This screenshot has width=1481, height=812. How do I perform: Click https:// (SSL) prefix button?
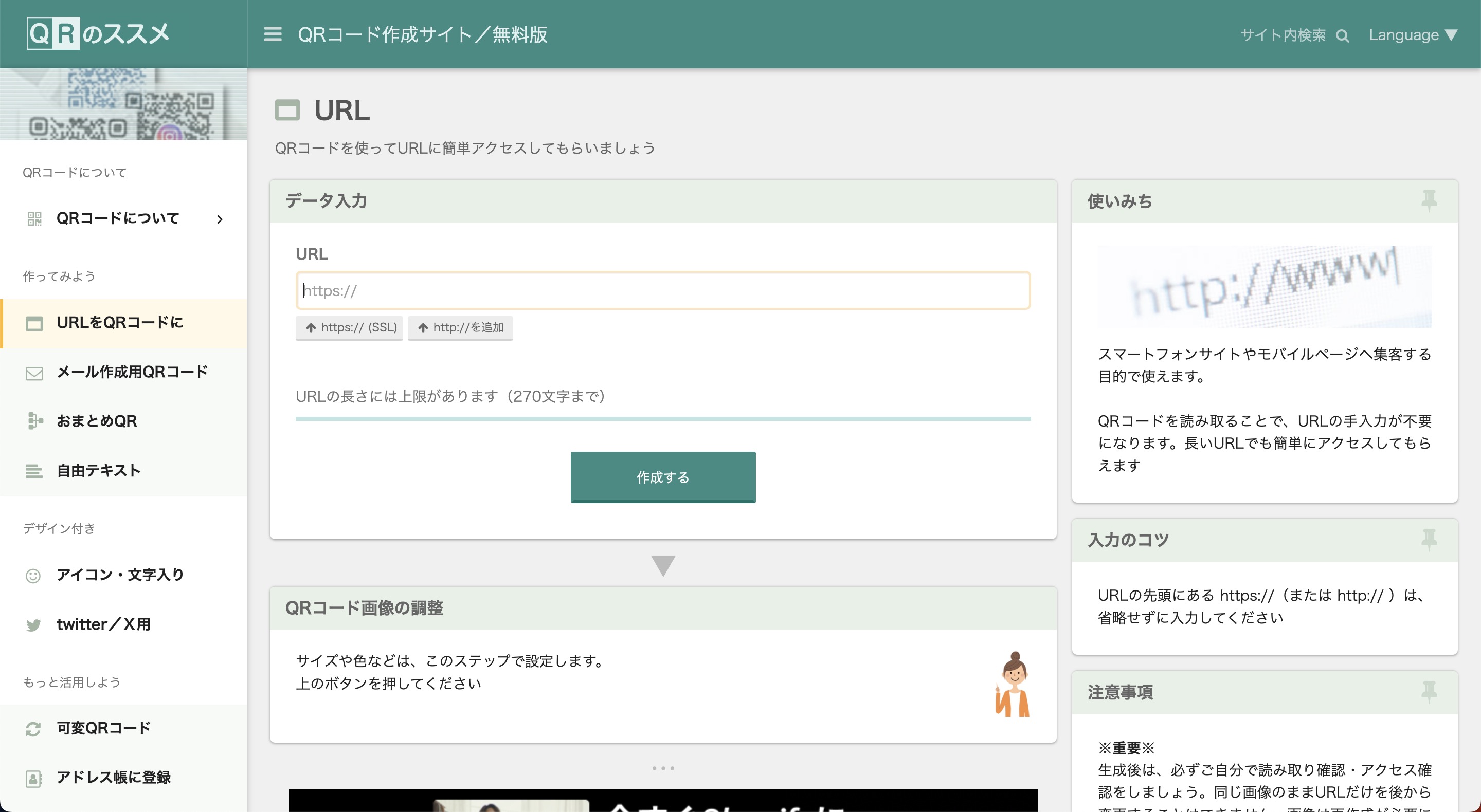350,327
